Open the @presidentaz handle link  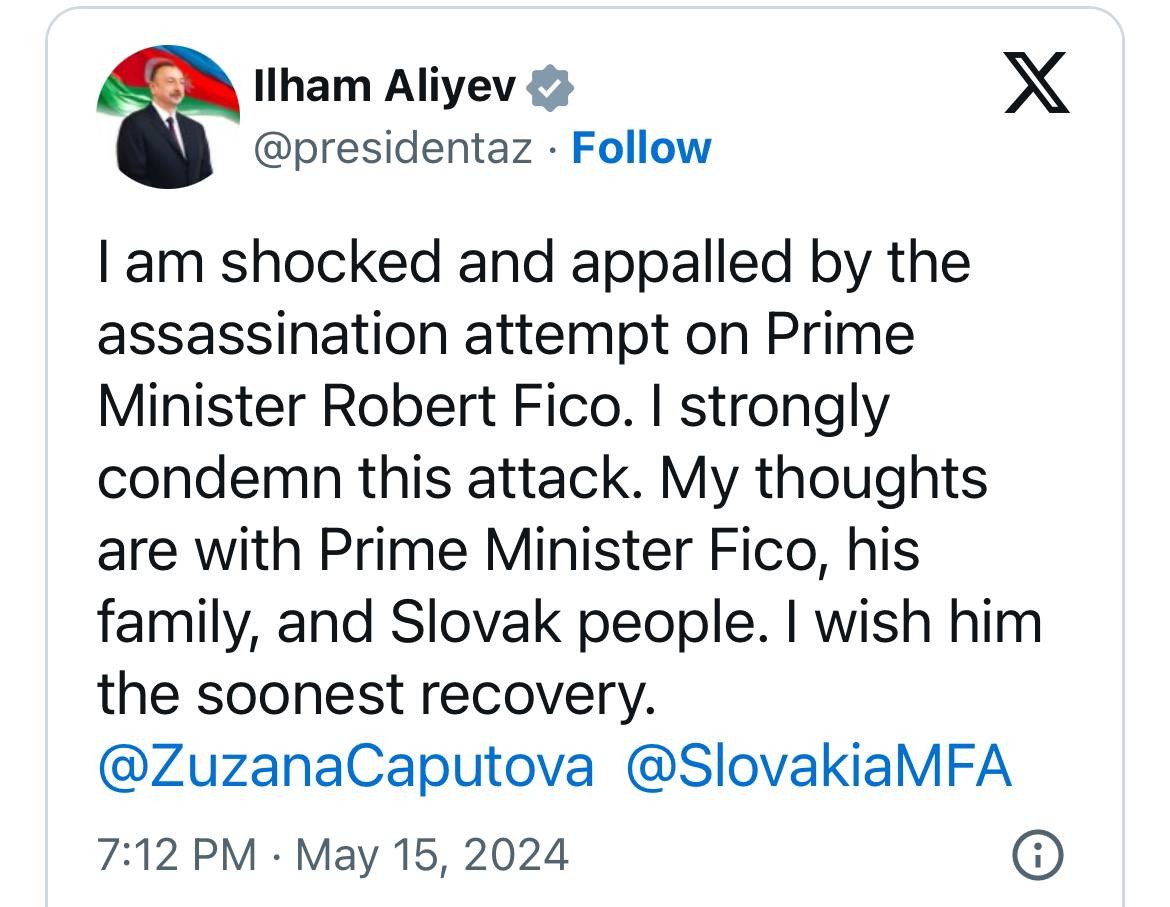[x=393, y=149]
